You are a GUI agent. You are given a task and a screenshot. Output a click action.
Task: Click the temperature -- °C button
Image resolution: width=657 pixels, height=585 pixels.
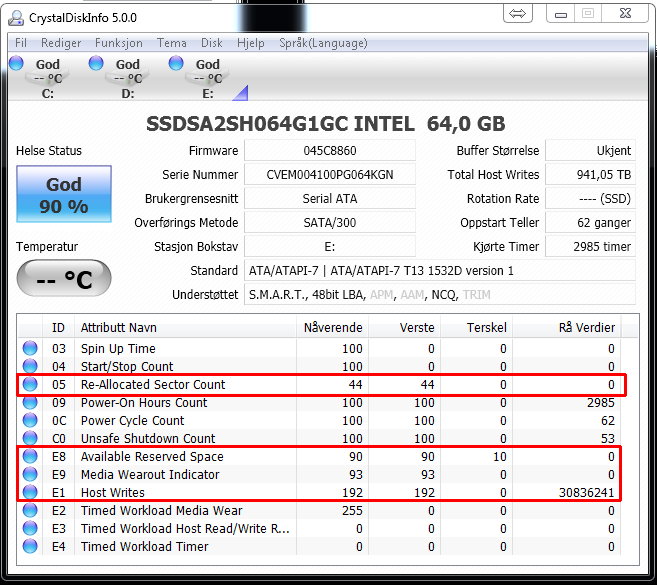[x=64, y=278]
